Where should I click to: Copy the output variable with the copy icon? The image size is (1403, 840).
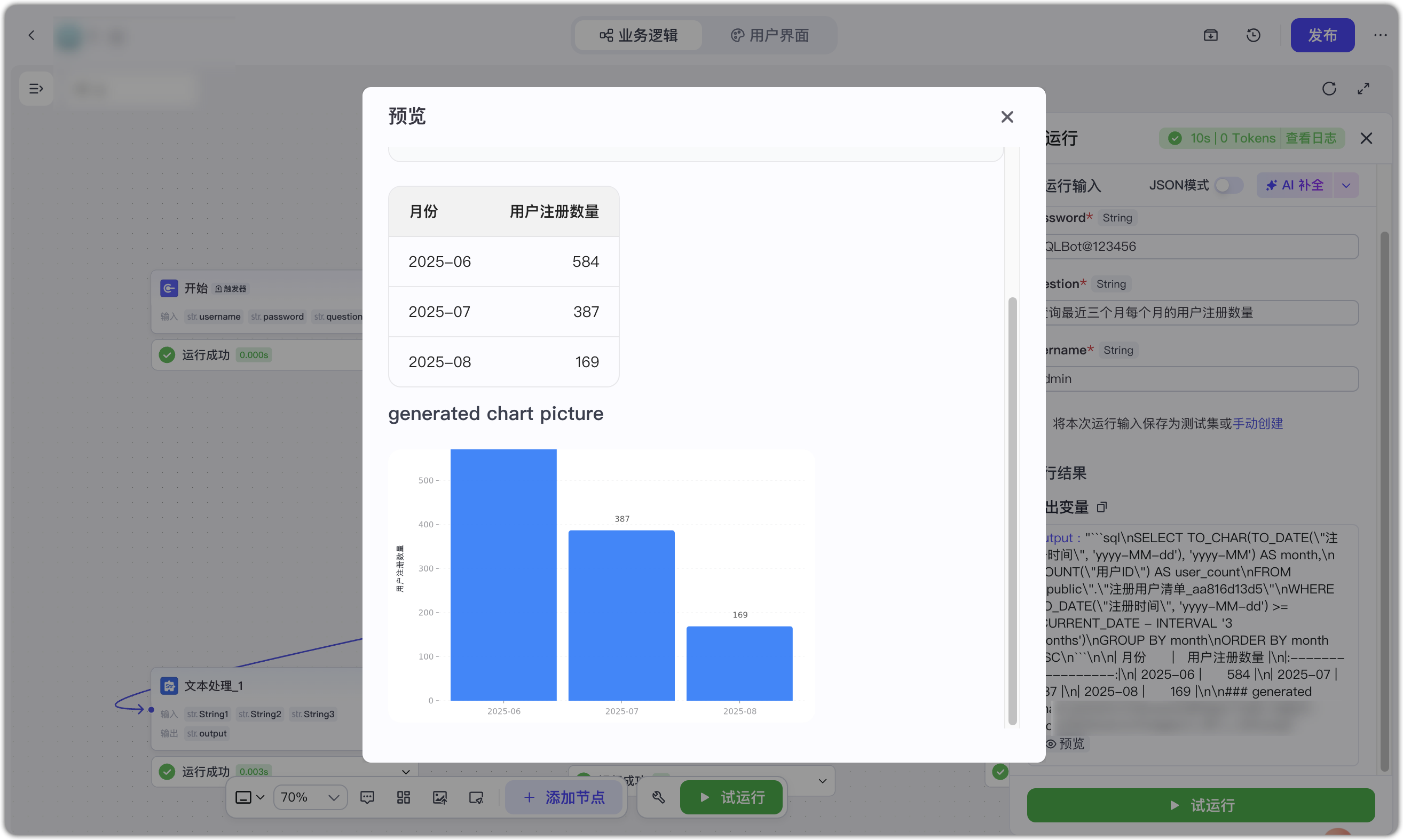[1102, 506]
